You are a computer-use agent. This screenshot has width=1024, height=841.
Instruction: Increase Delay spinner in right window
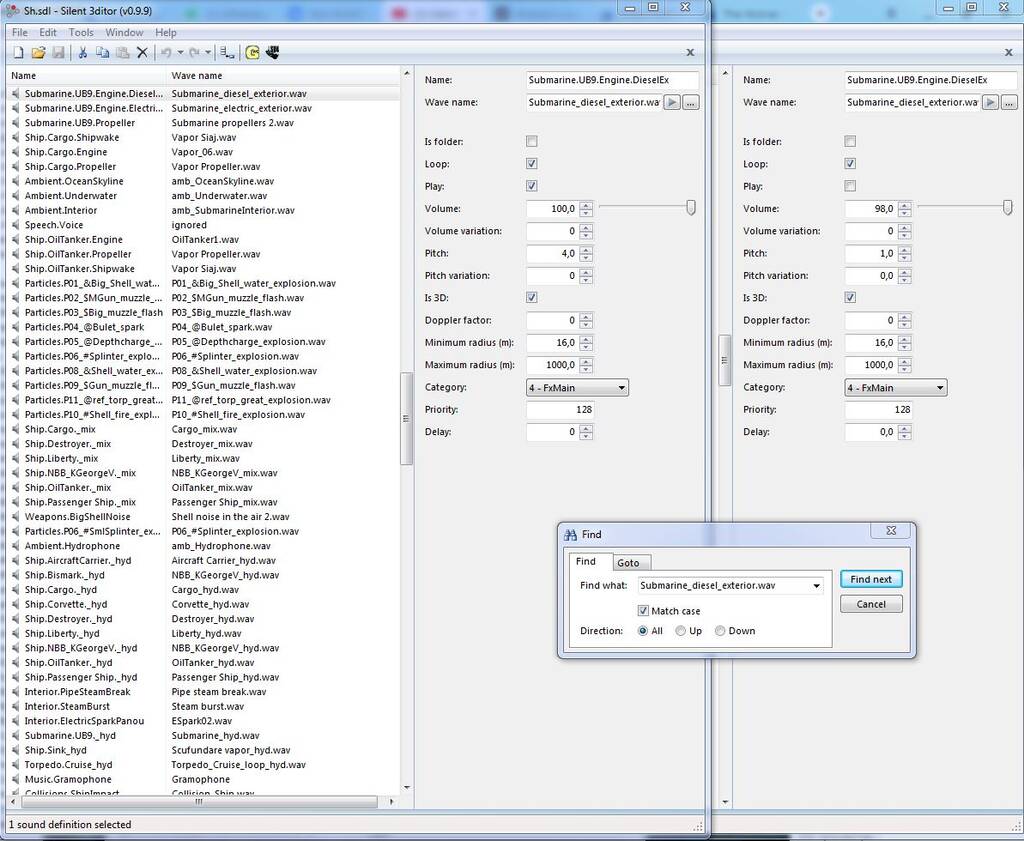tap(905, 429)
